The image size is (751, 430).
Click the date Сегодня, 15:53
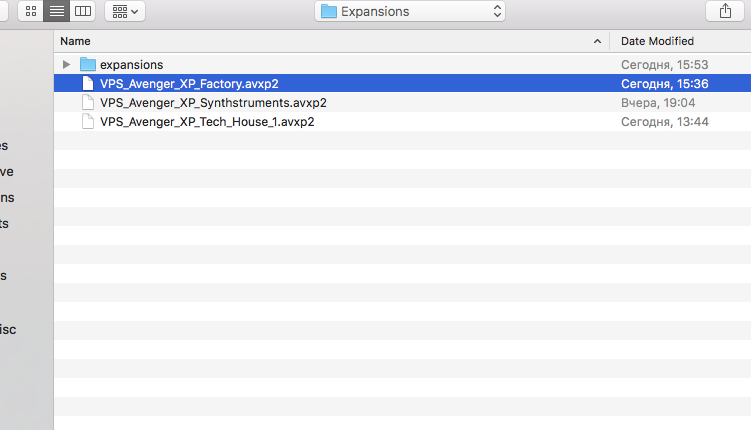[x=664, y=65]
